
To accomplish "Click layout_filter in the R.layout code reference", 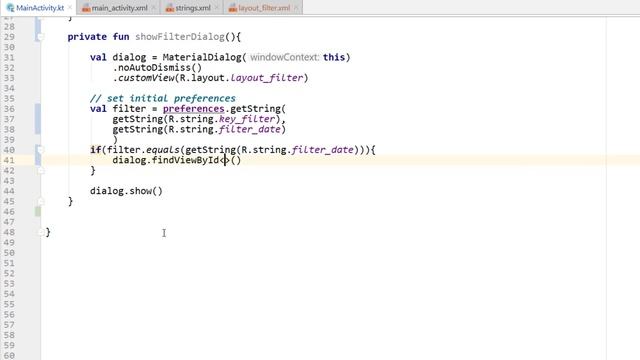I will [x=267, y=78].
